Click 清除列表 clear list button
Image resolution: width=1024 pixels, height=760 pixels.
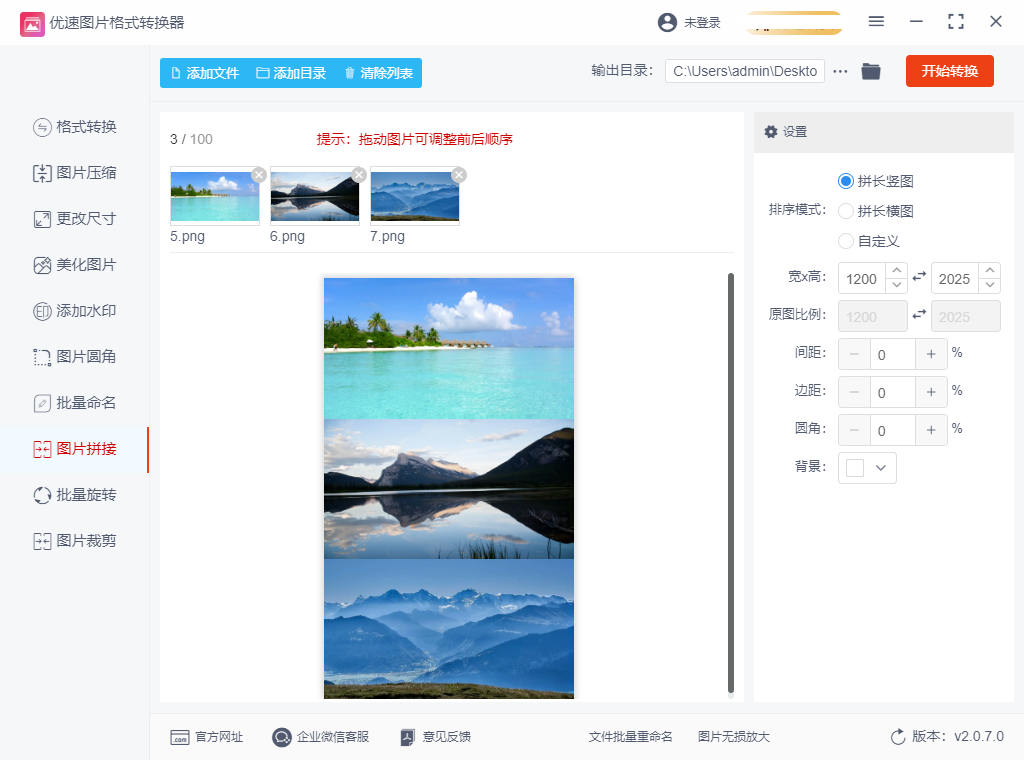pyautogui.click(x=379, y=73)
